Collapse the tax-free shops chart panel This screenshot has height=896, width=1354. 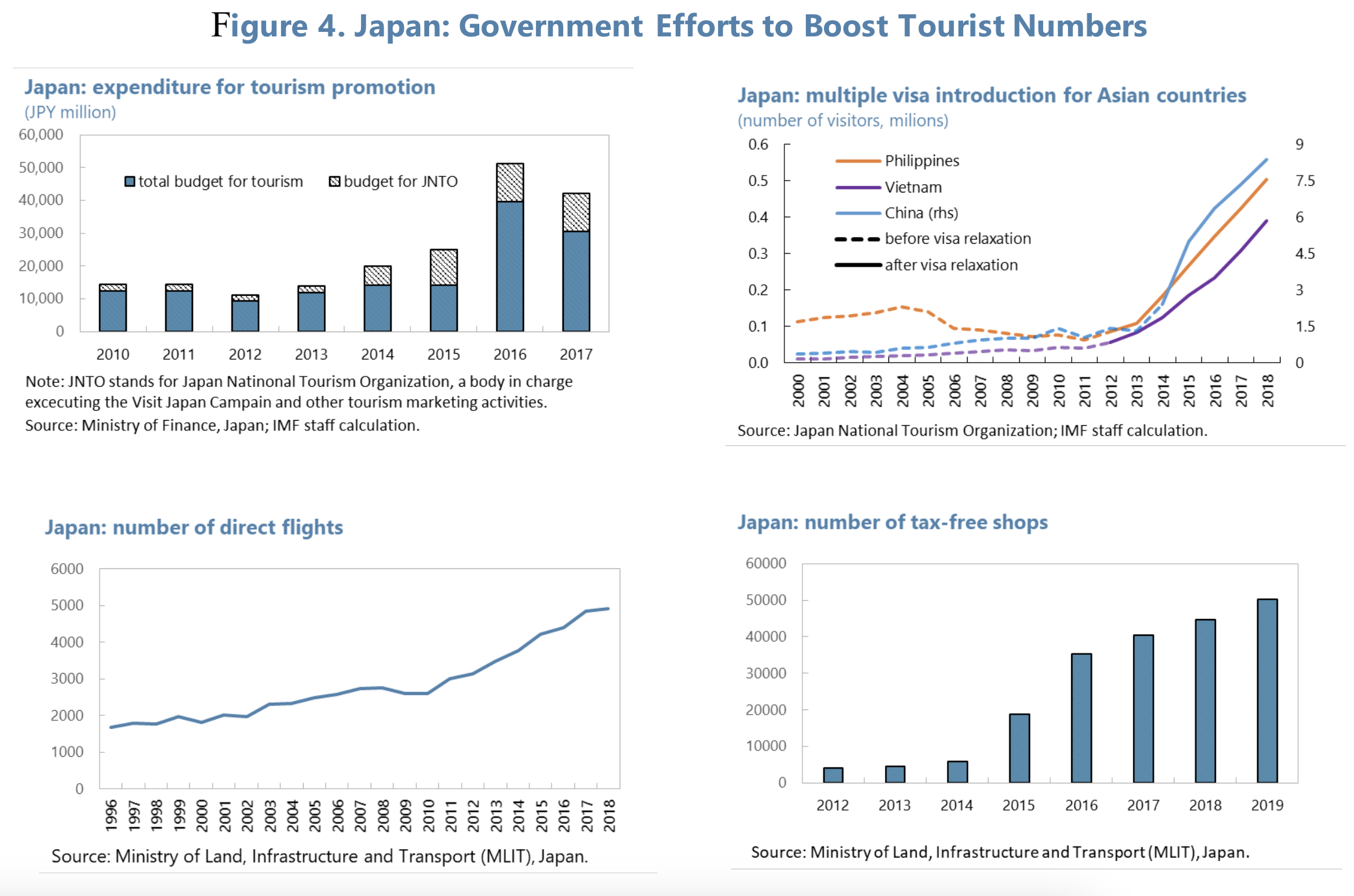892,522
